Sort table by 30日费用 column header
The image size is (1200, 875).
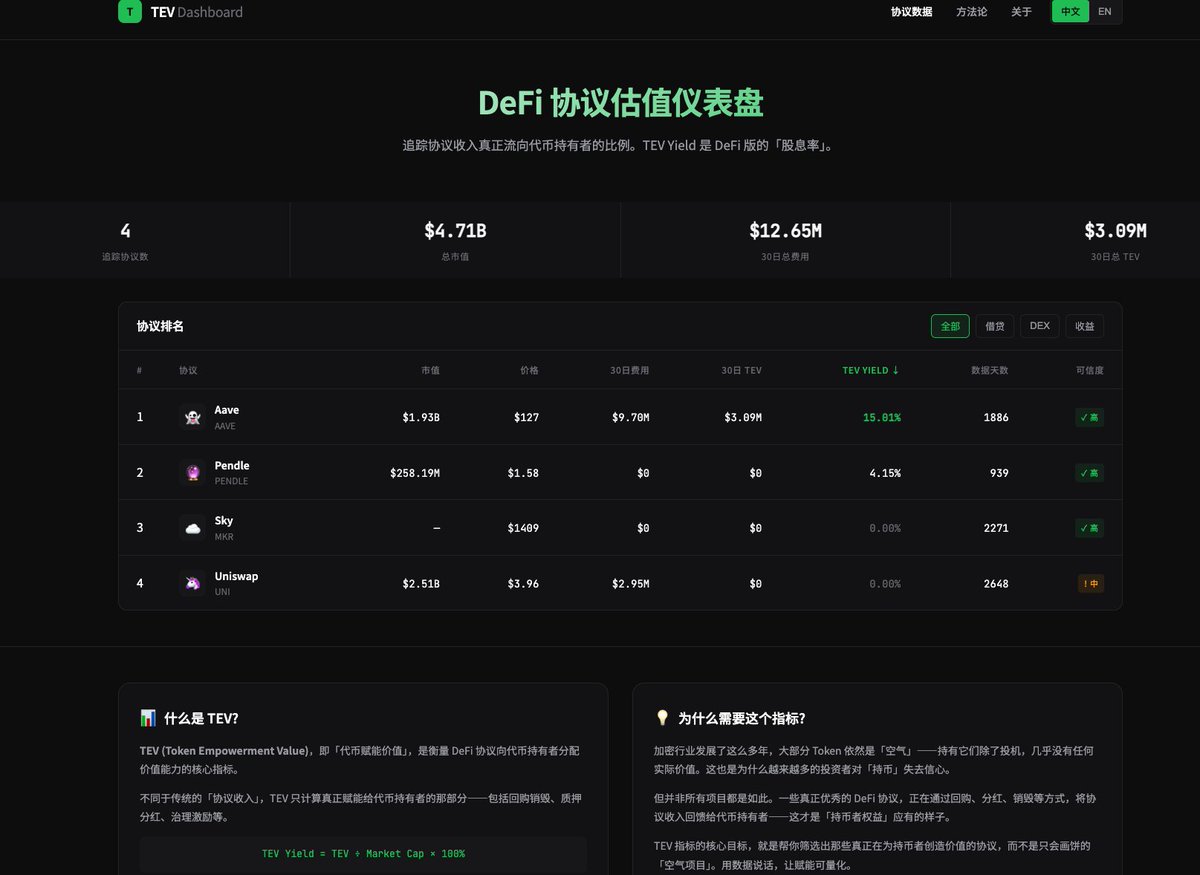click(x=630, y=370)
